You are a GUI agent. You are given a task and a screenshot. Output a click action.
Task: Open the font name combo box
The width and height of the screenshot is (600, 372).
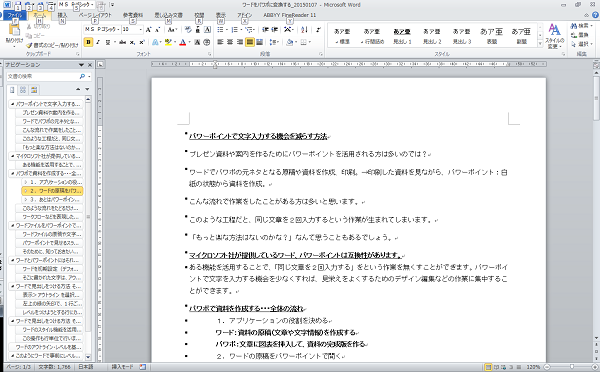(102, 29)
